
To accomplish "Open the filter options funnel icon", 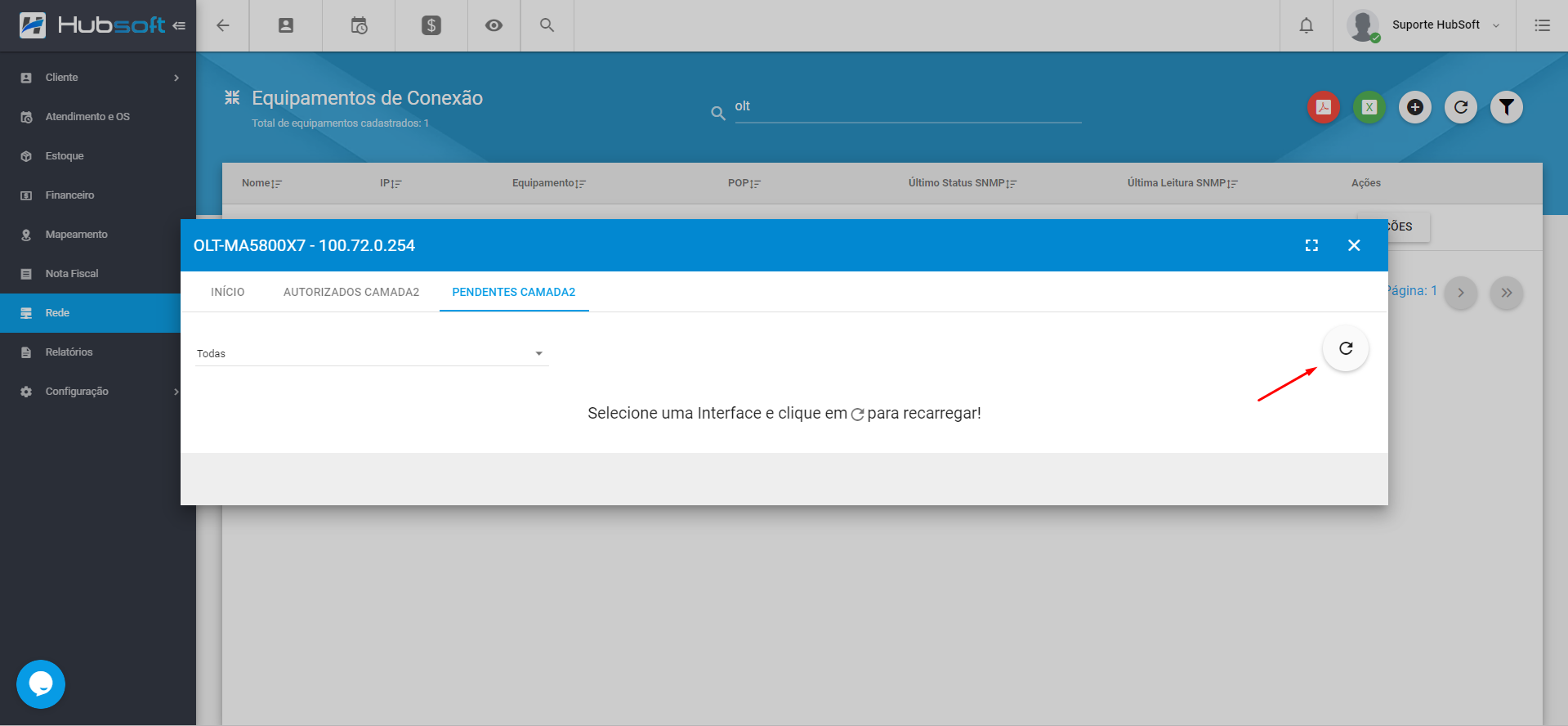I will point(1506,107).
